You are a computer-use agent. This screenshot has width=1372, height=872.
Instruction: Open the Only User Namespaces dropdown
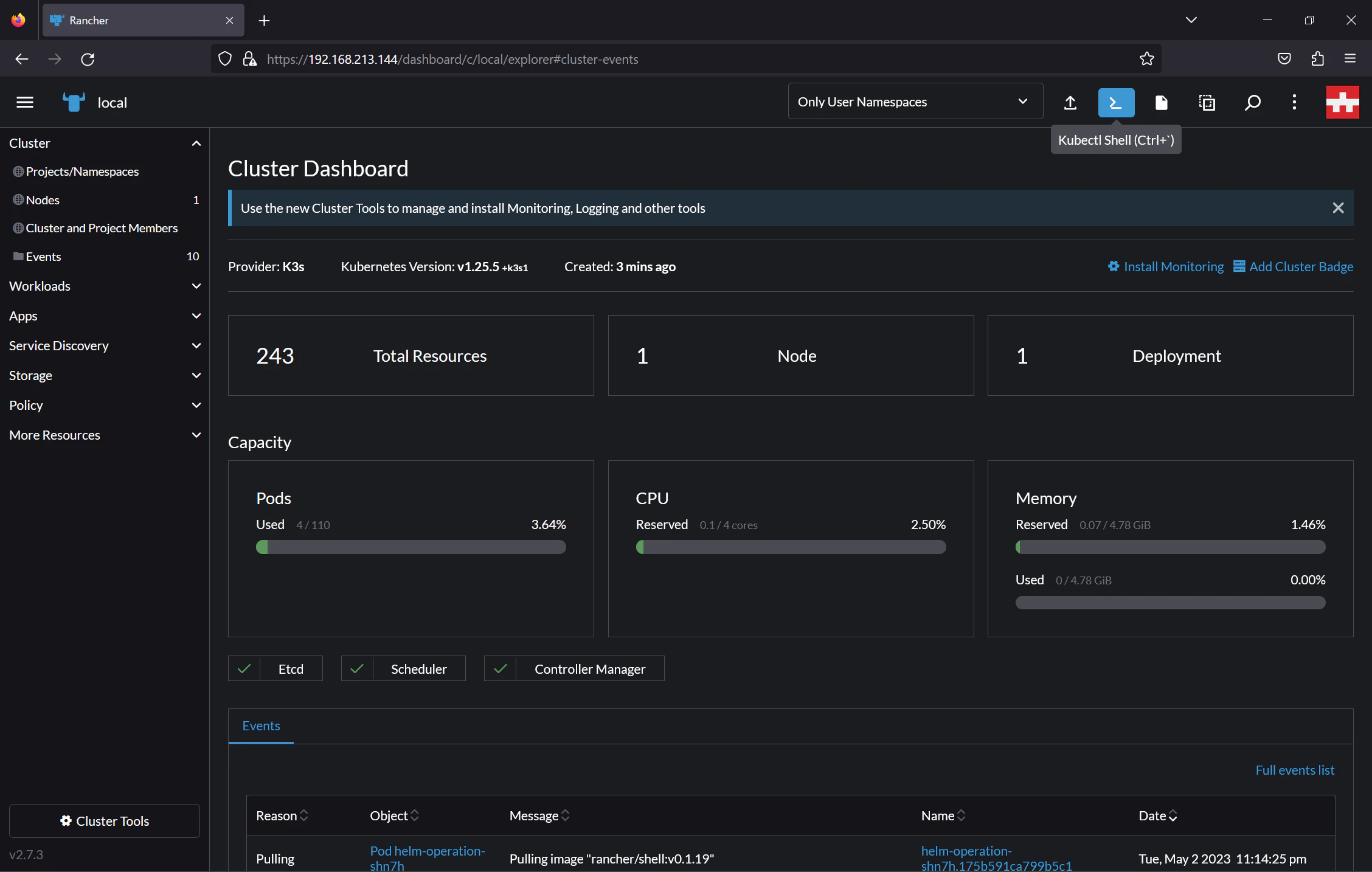[915, 102]
